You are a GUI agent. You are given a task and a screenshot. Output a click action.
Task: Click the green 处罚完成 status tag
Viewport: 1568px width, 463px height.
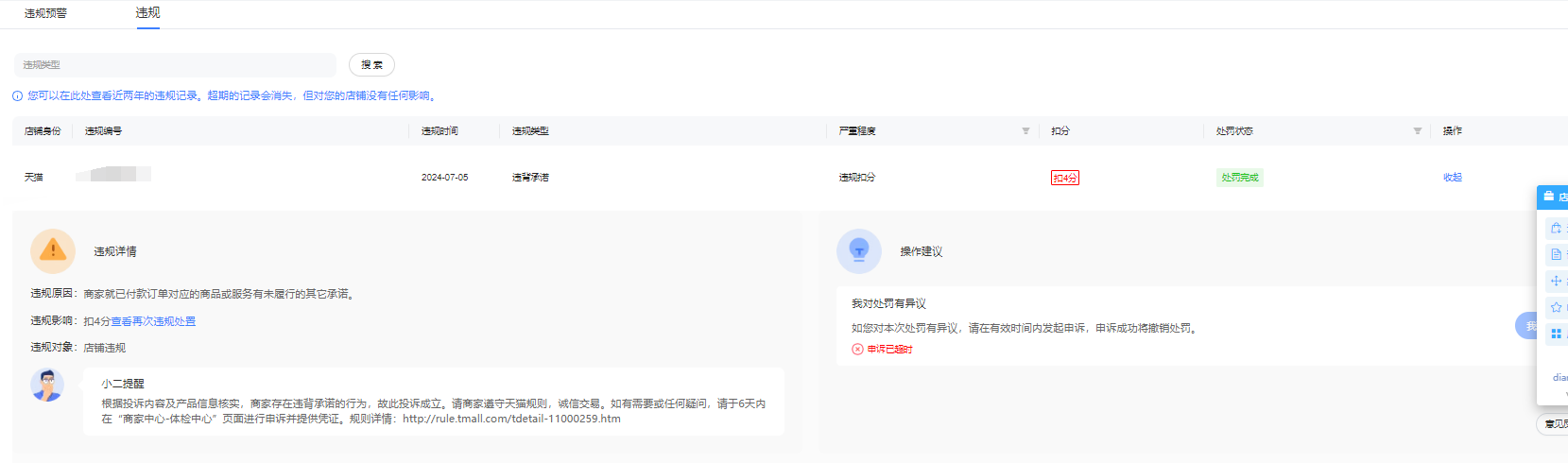pyautogui.click(x=1239, y=178)
